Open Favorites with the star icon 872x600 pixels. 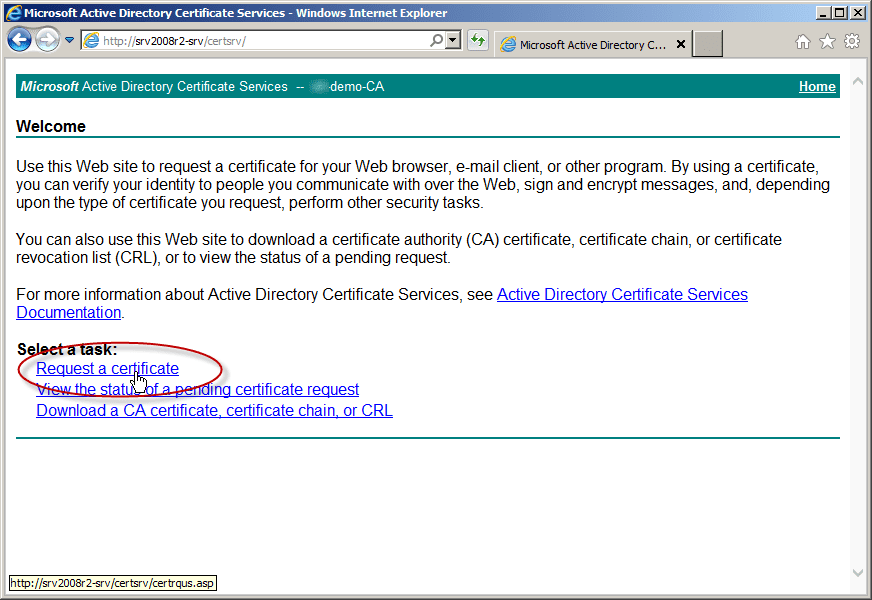(828, 43)
